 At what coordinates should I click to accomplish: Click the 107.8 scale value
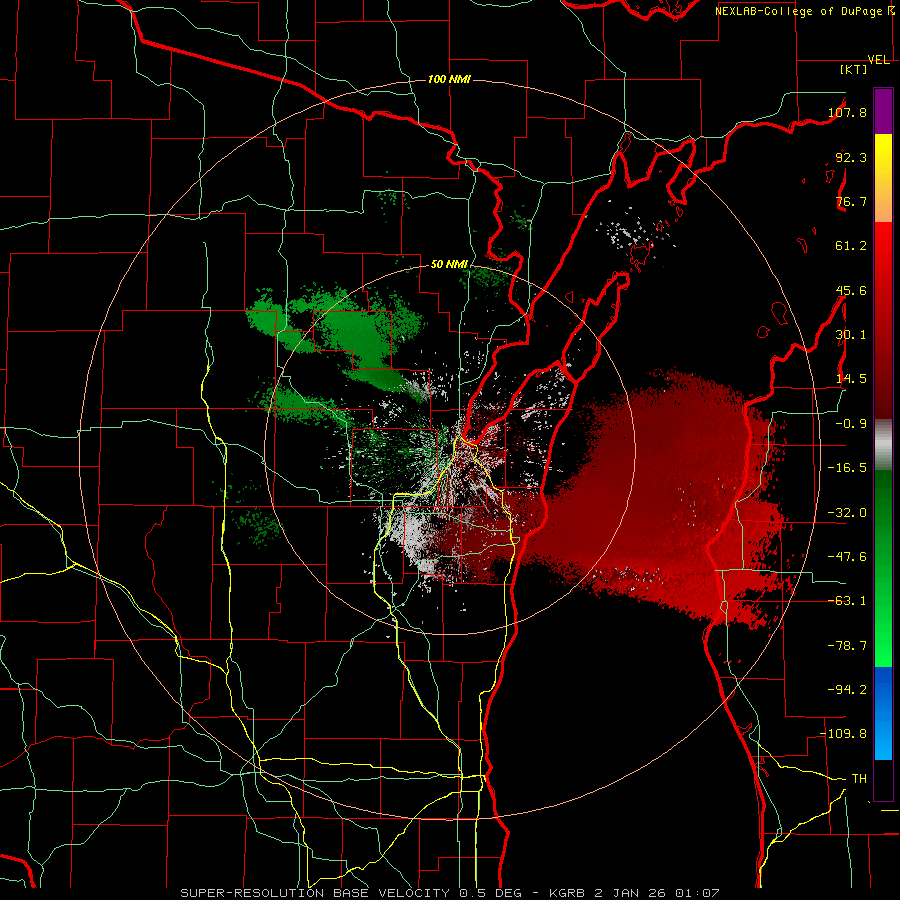click(847, 112)
